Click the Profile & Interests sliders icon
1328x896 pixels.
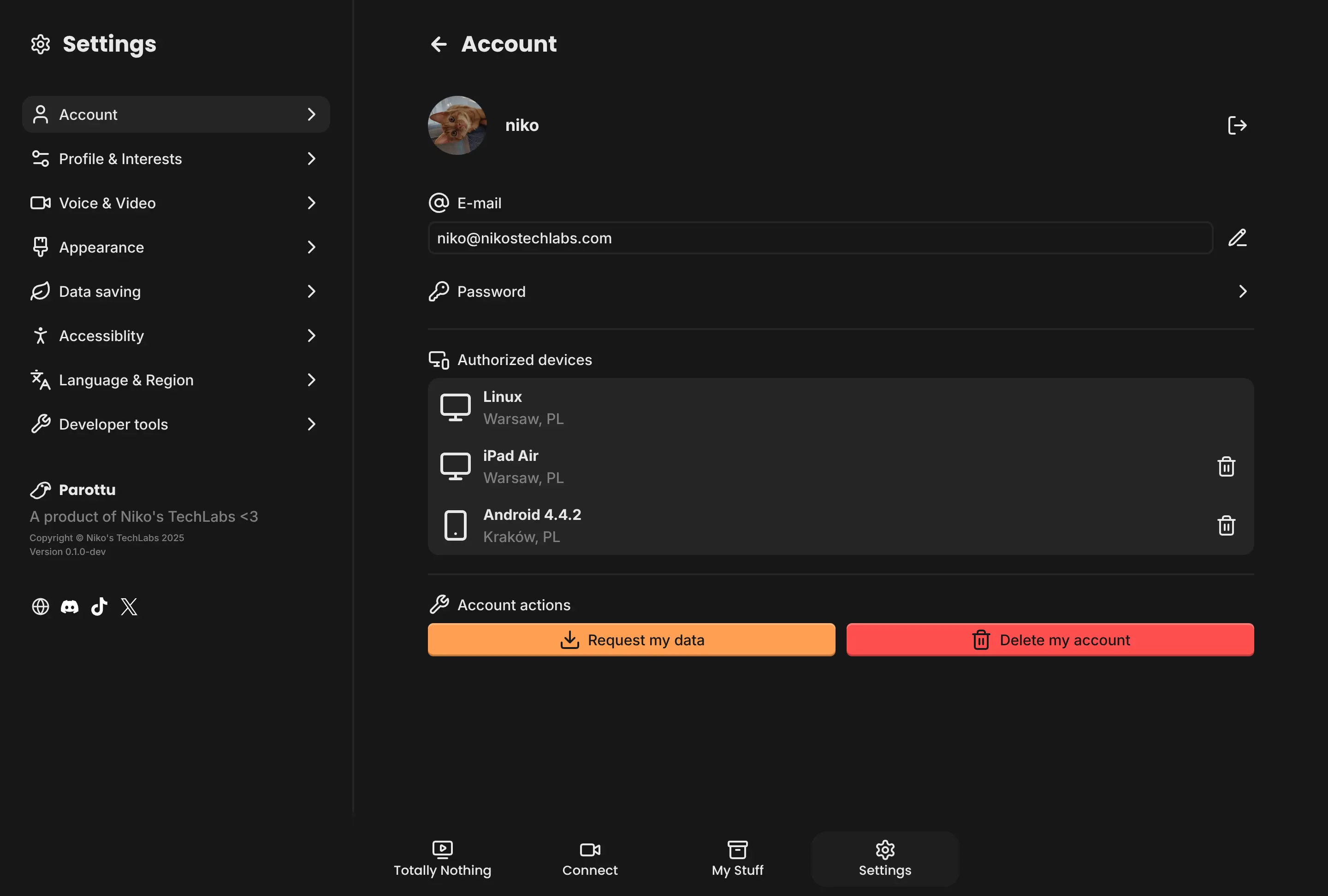tap(41, 159)
